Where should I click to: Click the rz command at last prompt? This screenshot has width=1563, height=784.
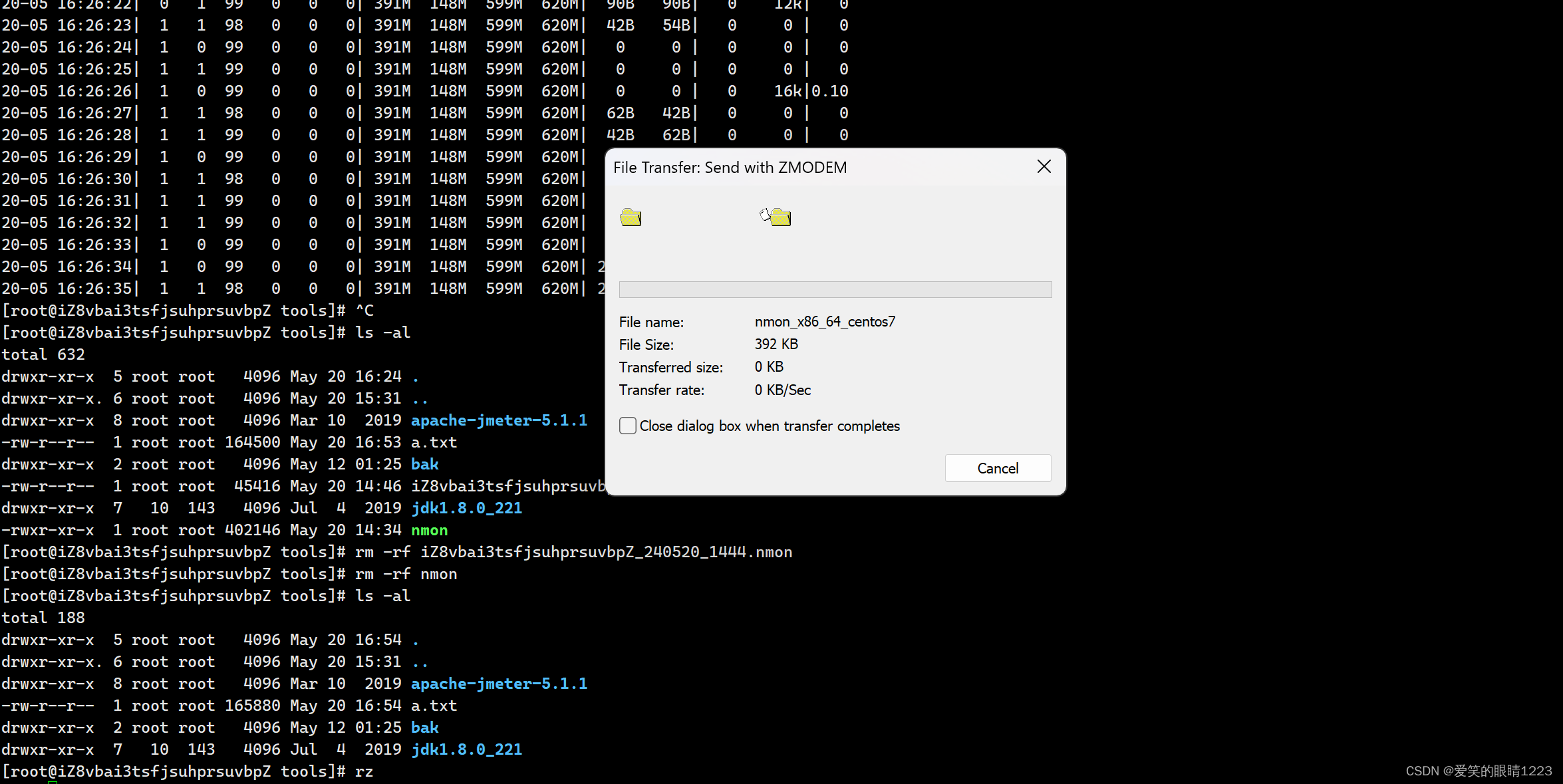[364, 772]
